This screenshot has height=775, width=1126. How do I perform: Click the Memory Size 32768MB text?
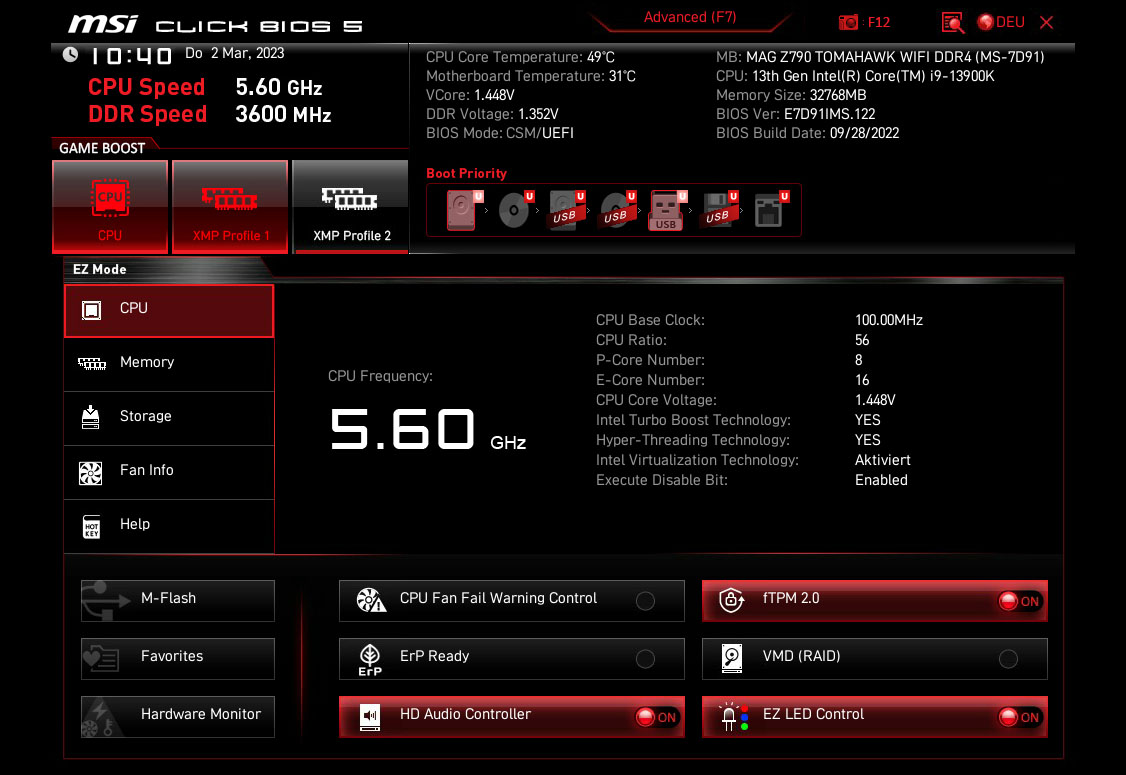click(x=791, y=95)
